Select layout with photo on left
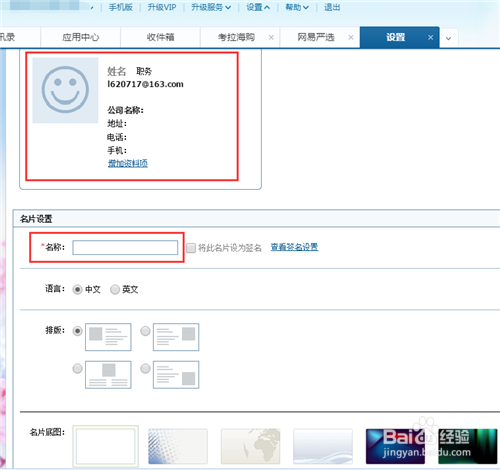The image size is (500, 470). pos(77,331)
